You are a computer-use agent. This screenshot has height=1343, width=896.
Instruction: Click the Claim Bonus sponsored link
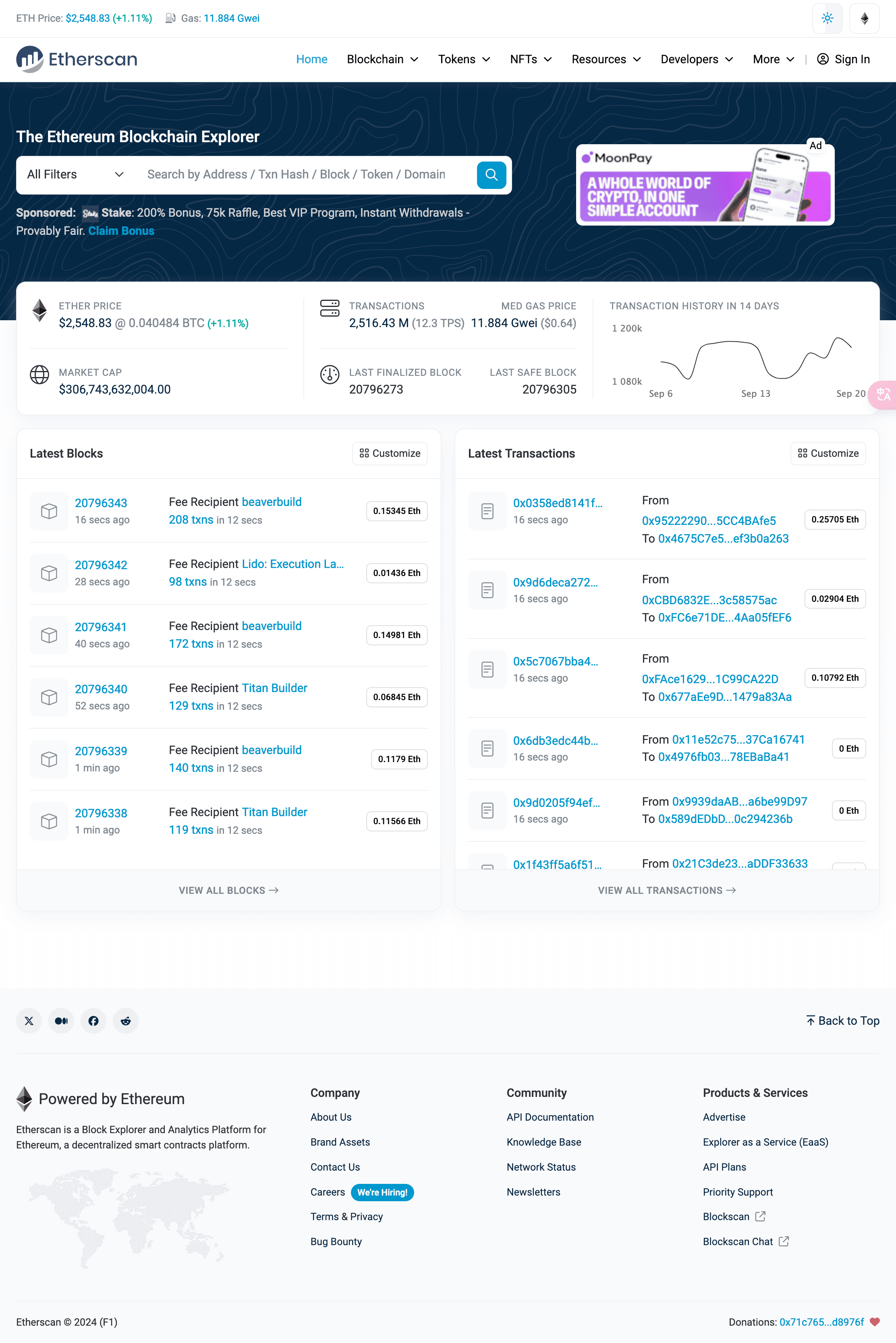121,231
